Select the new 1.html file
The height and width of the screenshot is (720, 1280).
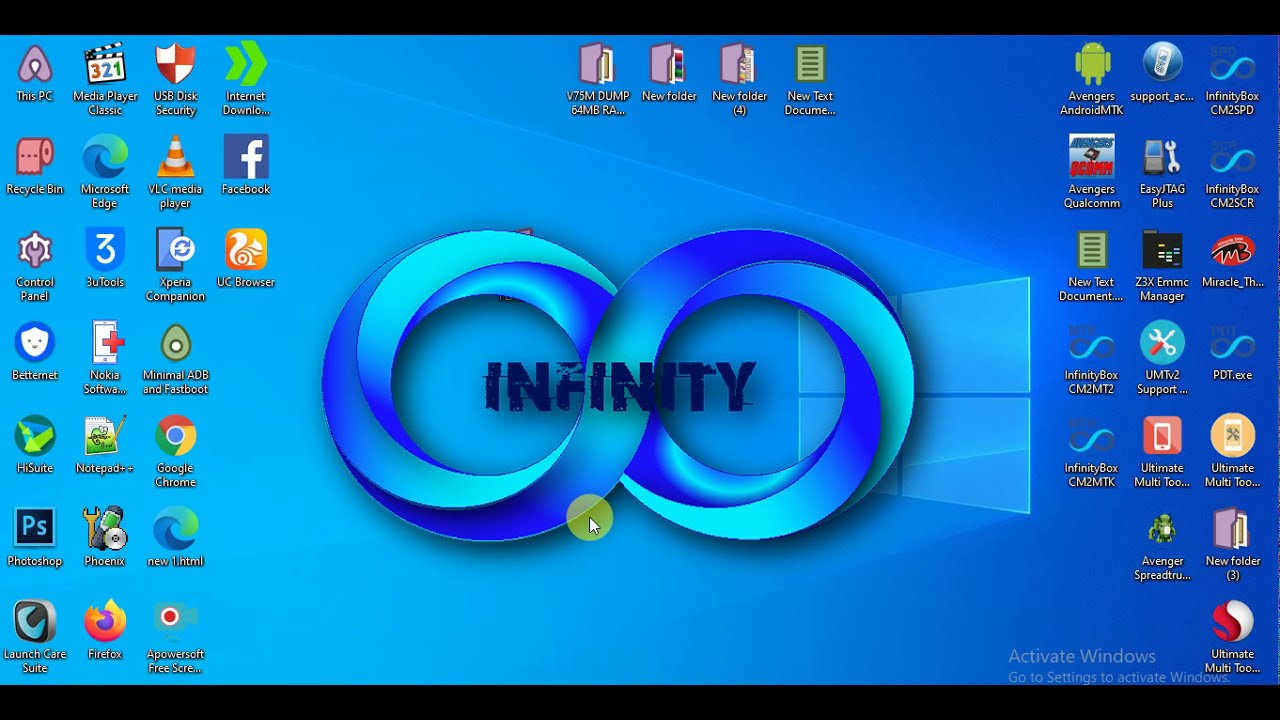175,538
